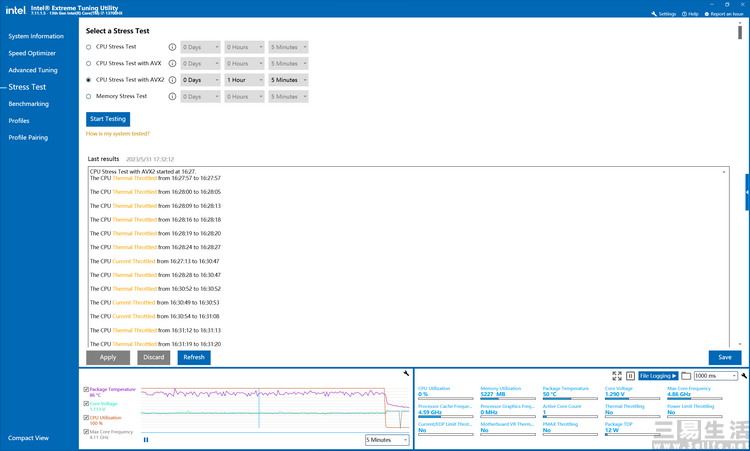Image resolution: width=750 pixels, height=451 pixels.
Task: Select the Memory Stress Test radio button
Action: [88, 97]
